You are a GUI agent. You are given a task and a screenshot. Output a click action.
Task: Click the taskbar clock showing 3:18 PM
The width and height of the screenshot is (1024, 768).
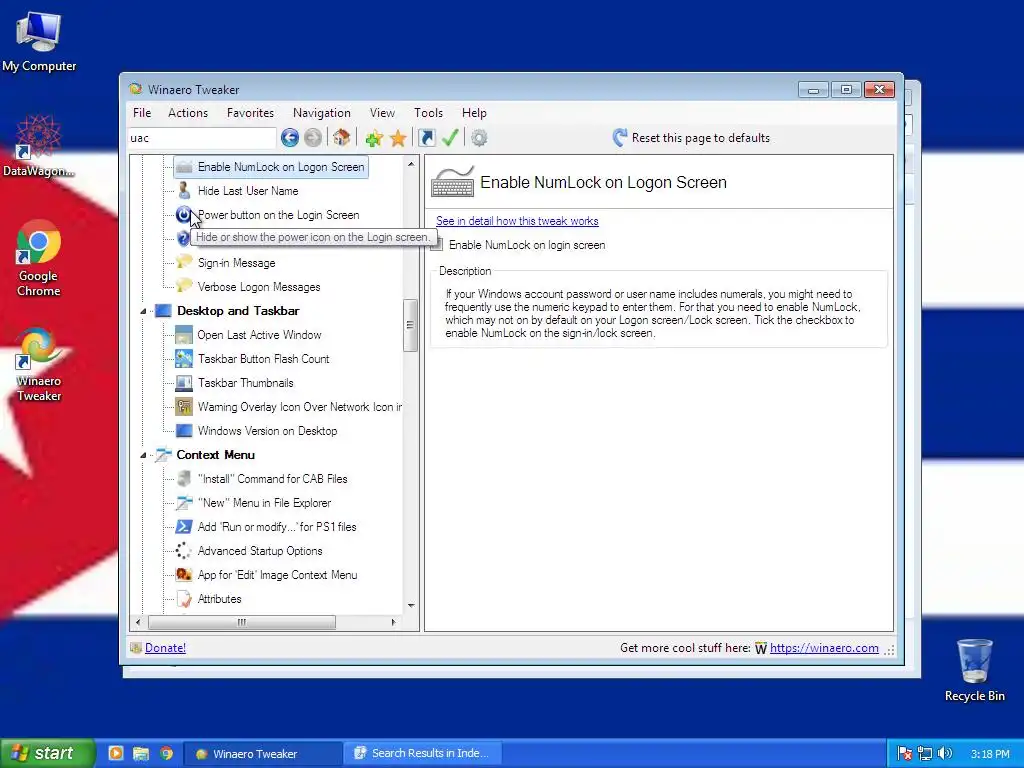(990, 754)
